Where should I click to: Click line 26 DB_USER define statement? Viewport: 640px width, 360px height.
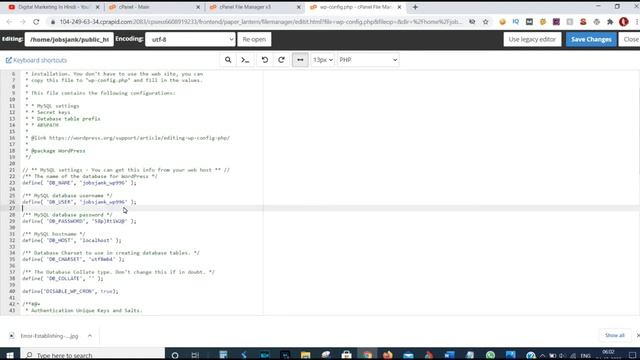click(x=79, y=202)
